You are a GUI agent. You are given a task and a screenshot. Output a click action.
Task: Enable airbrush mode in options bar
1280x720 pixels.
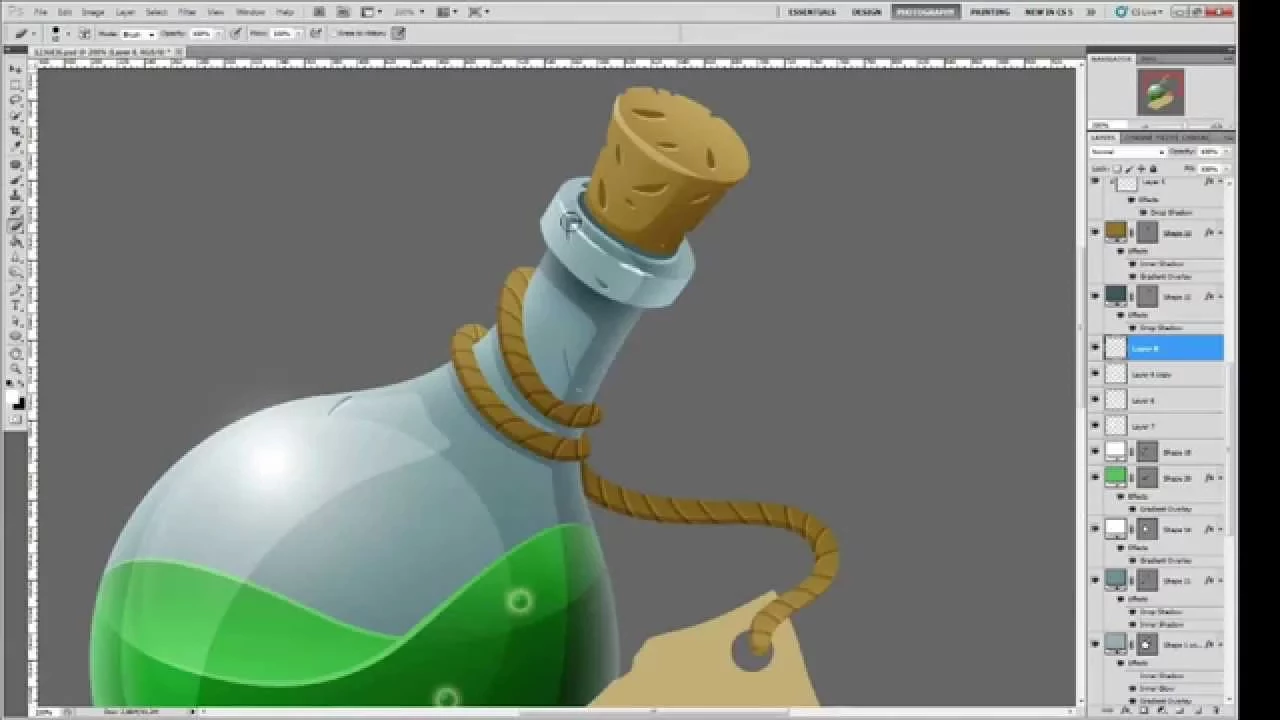pyautogui.click(x=316, y=33)
